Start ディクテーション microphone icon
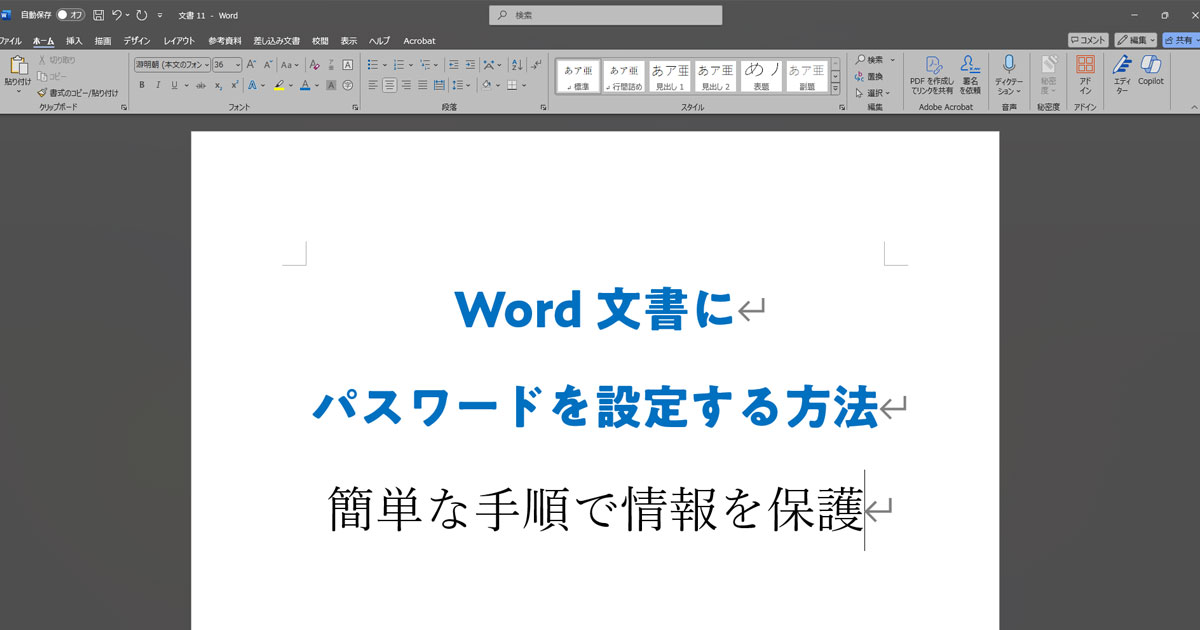The width and height of the screenshot is (1200, 630). 1009,70
